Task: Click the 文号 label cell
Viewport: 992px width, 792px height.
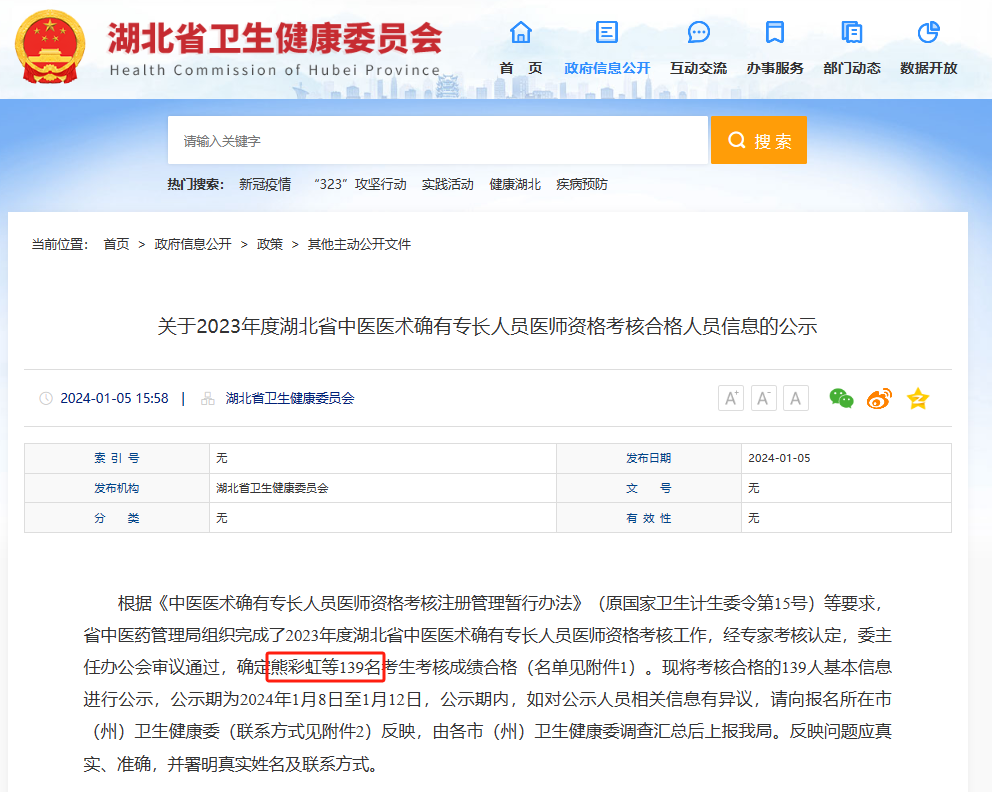Action: [649, 488]
